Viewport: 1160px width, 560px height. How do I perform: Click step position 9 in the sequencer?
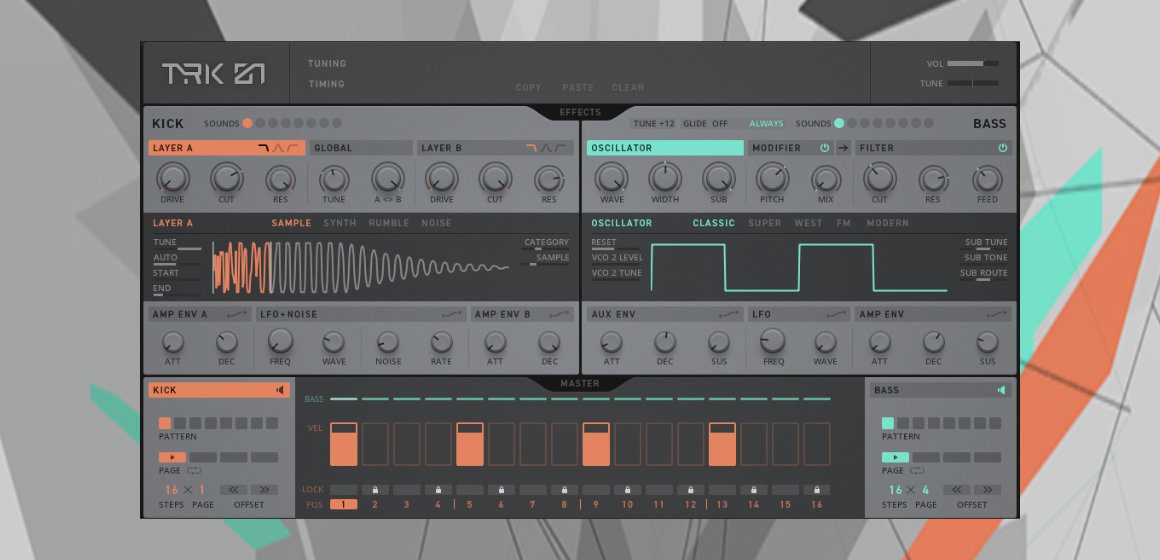[x=596, y=505]
